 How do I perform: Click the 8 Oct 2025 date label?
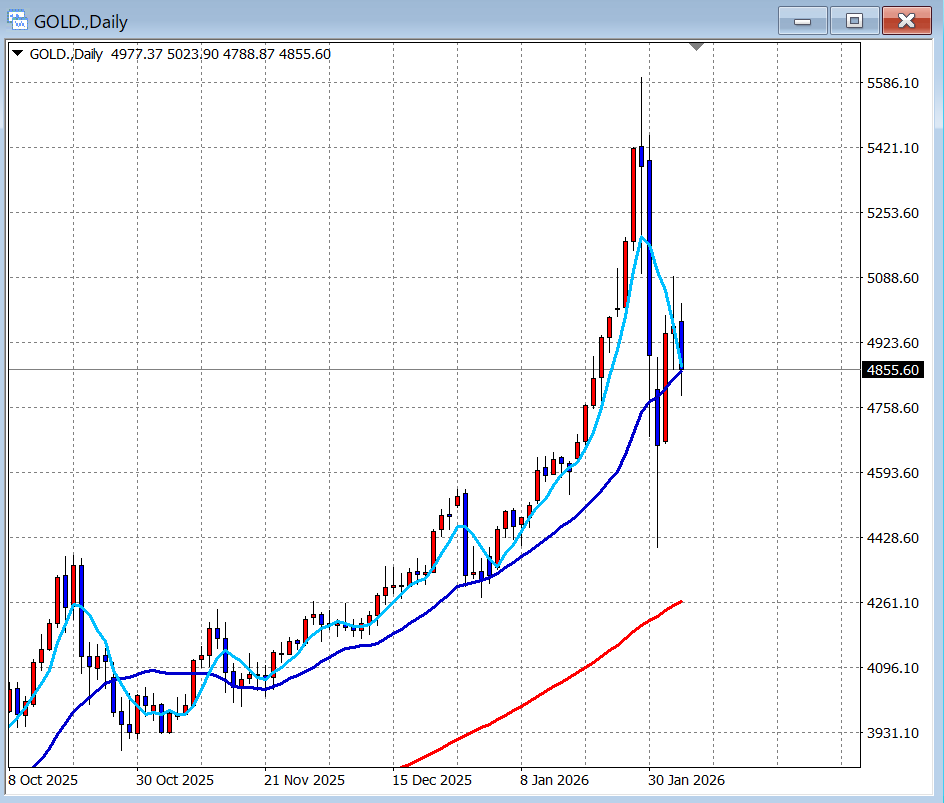(x=43, y=779)
